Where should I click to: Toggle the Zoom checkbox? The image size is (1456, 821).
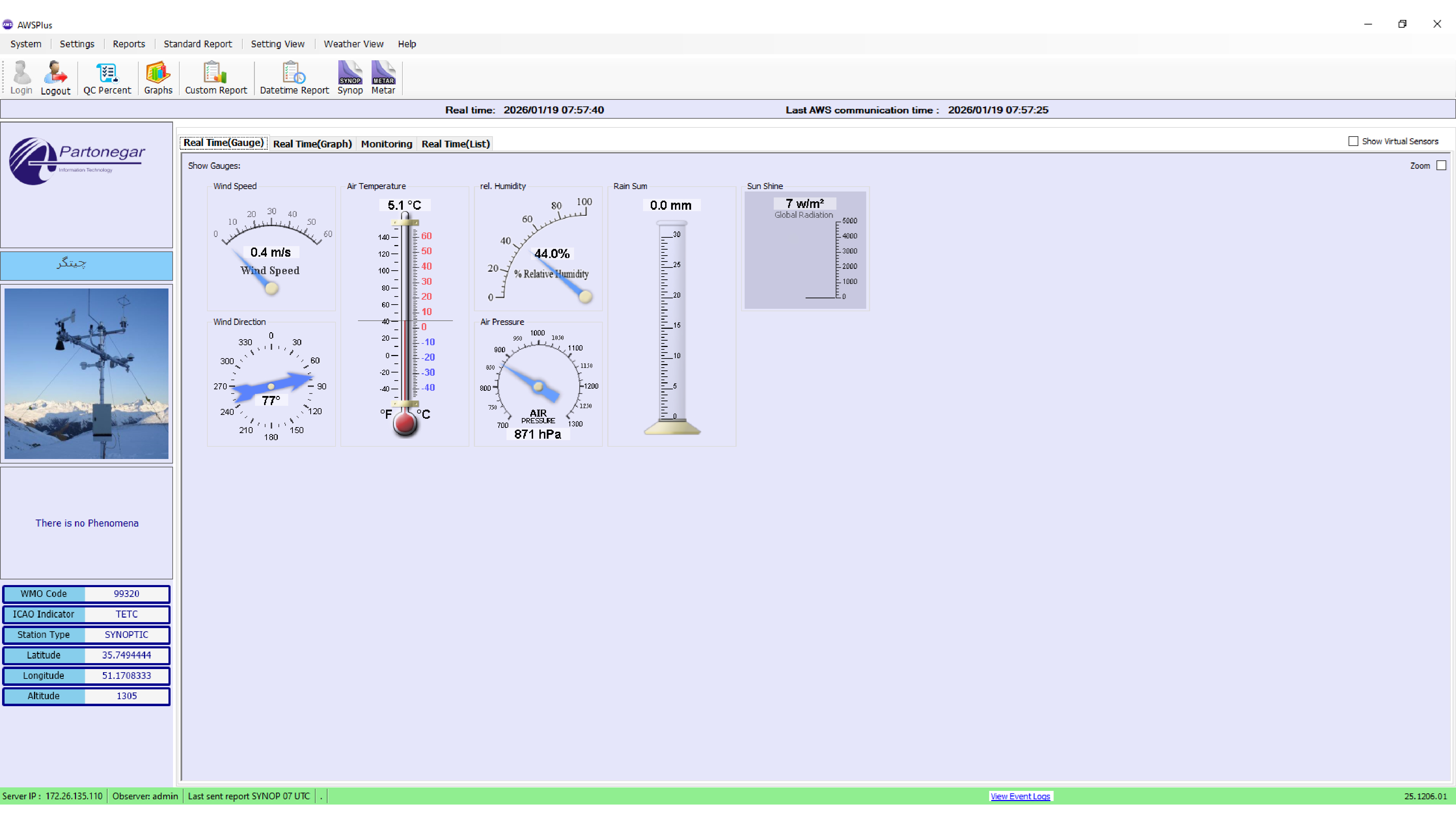coord(1441,166)
